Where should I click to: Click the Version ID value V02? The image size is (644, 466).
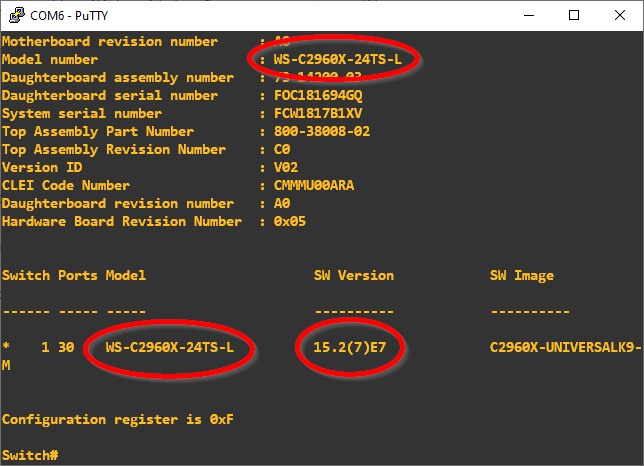tap(286, 167)
